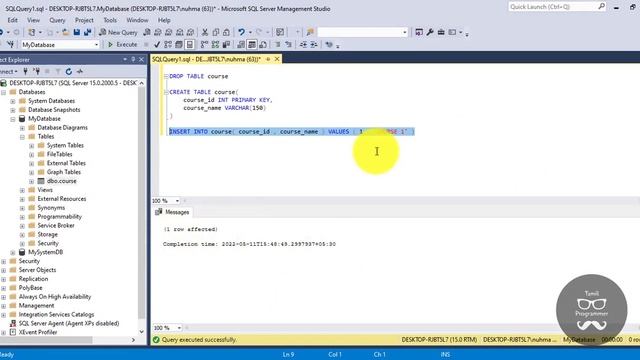Comment out the selected lines icon

(x=277, y=44)
